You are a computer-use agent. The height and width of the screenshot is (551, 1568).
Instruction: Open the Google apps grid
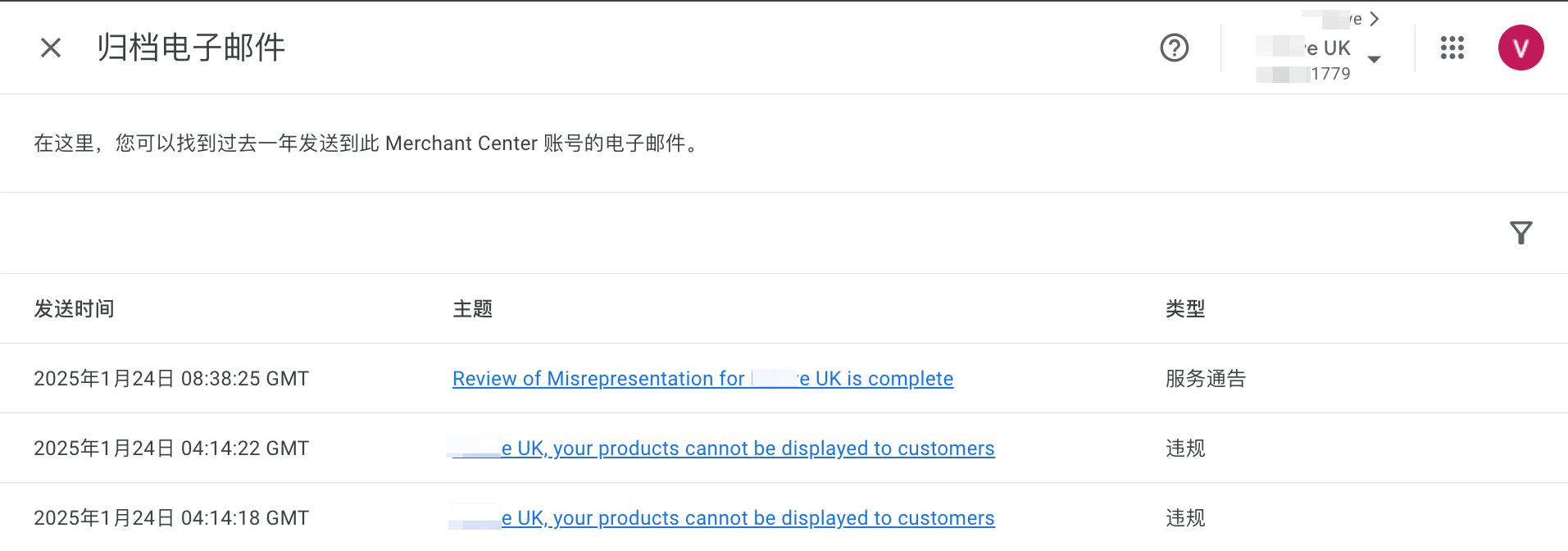(x=1452, y=48)
